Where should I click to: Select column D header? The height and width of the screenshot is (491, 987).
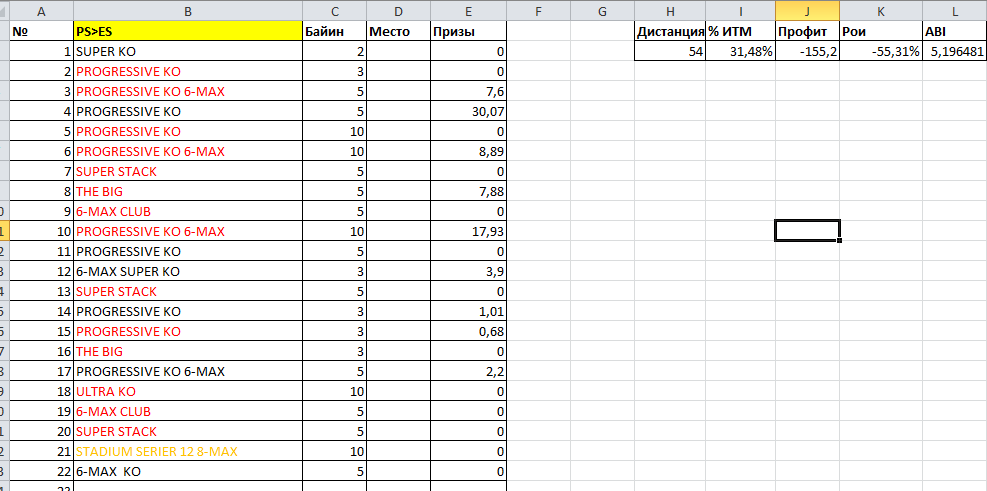397,11
